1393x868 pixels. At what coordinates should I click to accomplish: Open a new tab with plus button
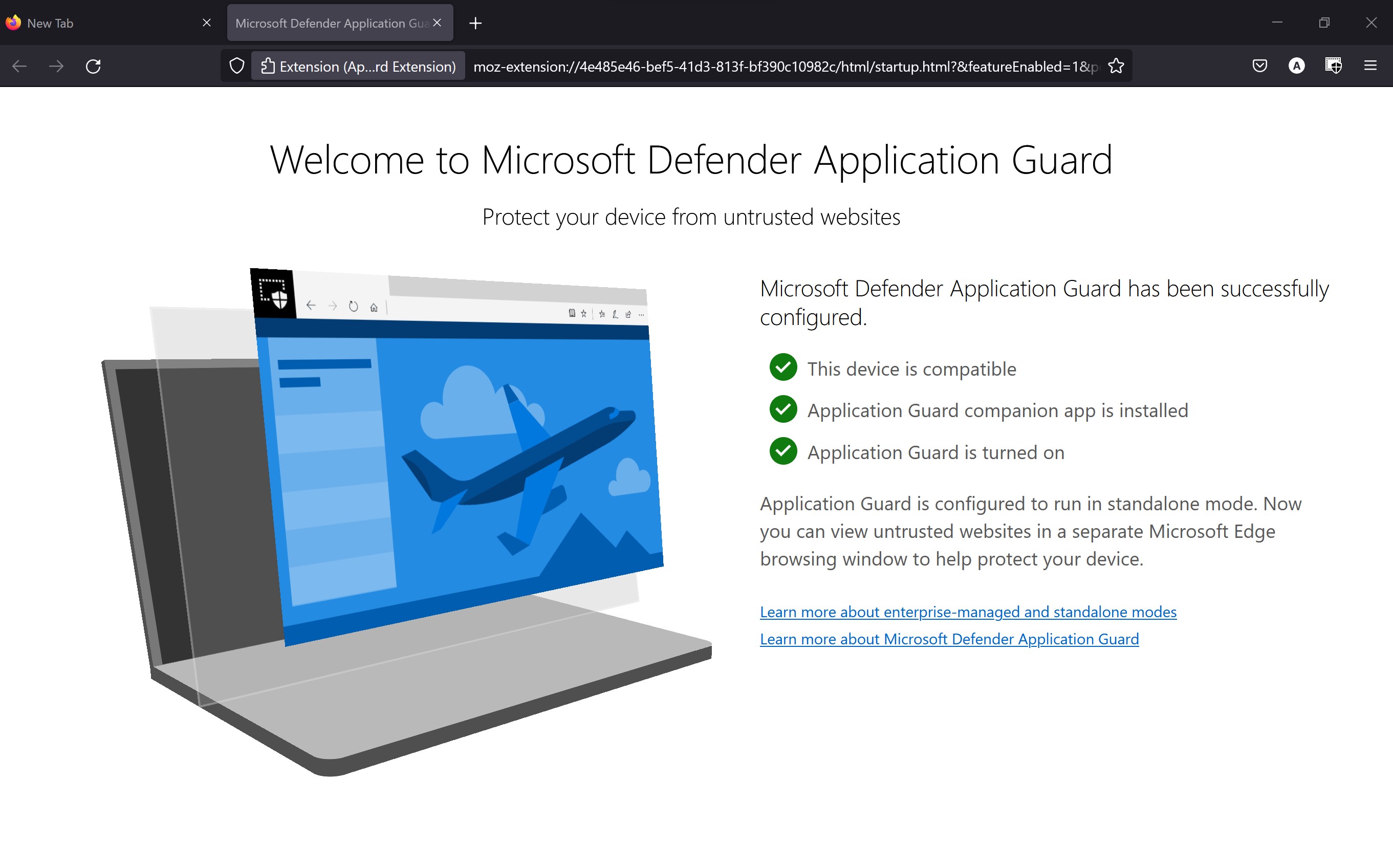pos(475,23)
